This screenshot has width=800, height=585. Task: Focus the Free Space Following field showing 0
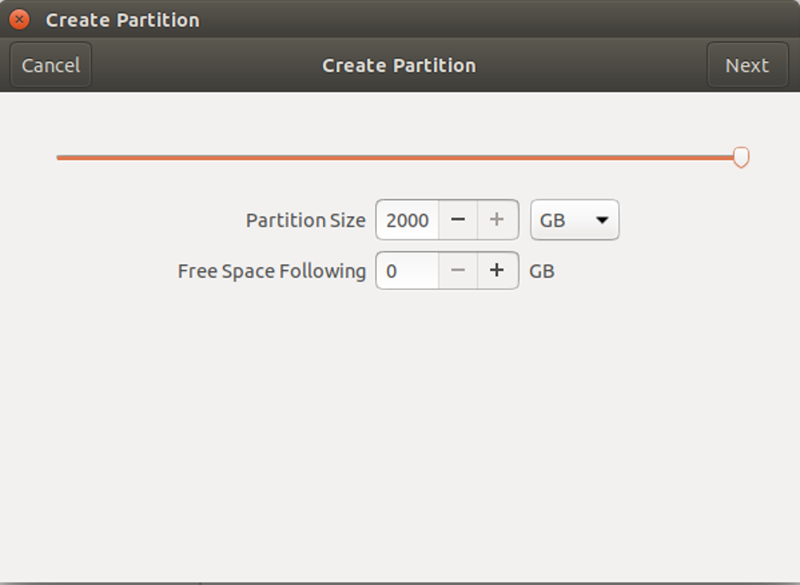(407, 271)
